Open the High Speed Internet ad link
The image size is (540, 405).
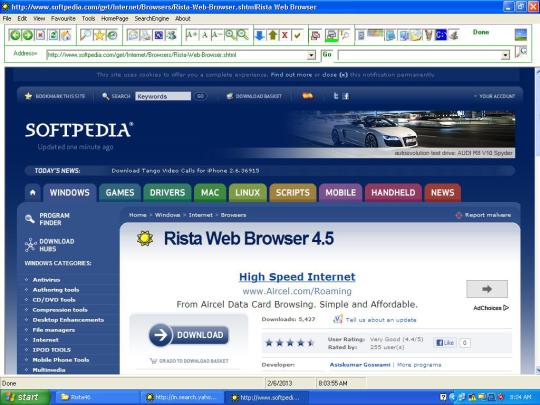coord(297,277)
